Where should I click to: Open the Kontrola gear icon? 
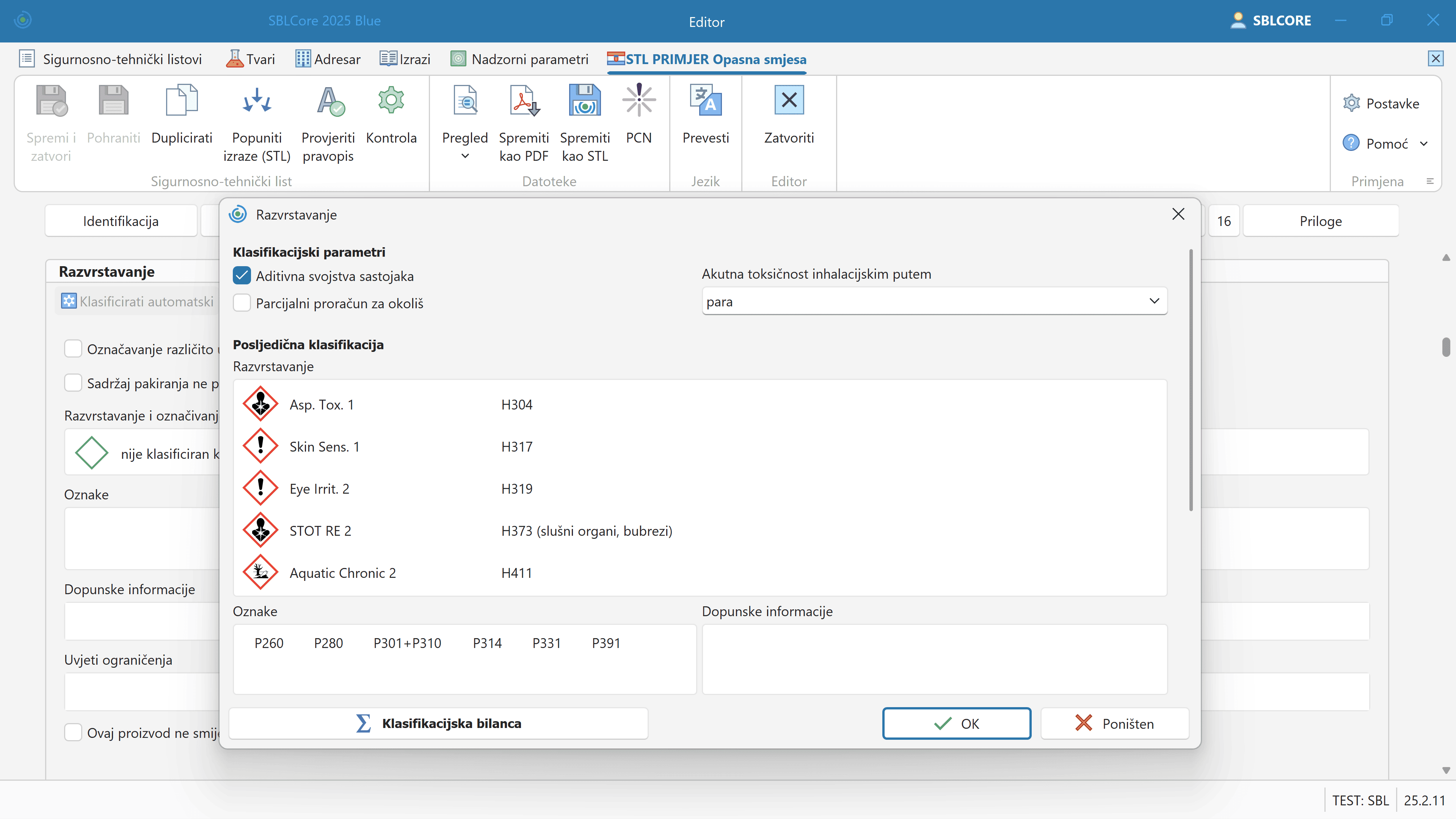(x=391, y=100)
